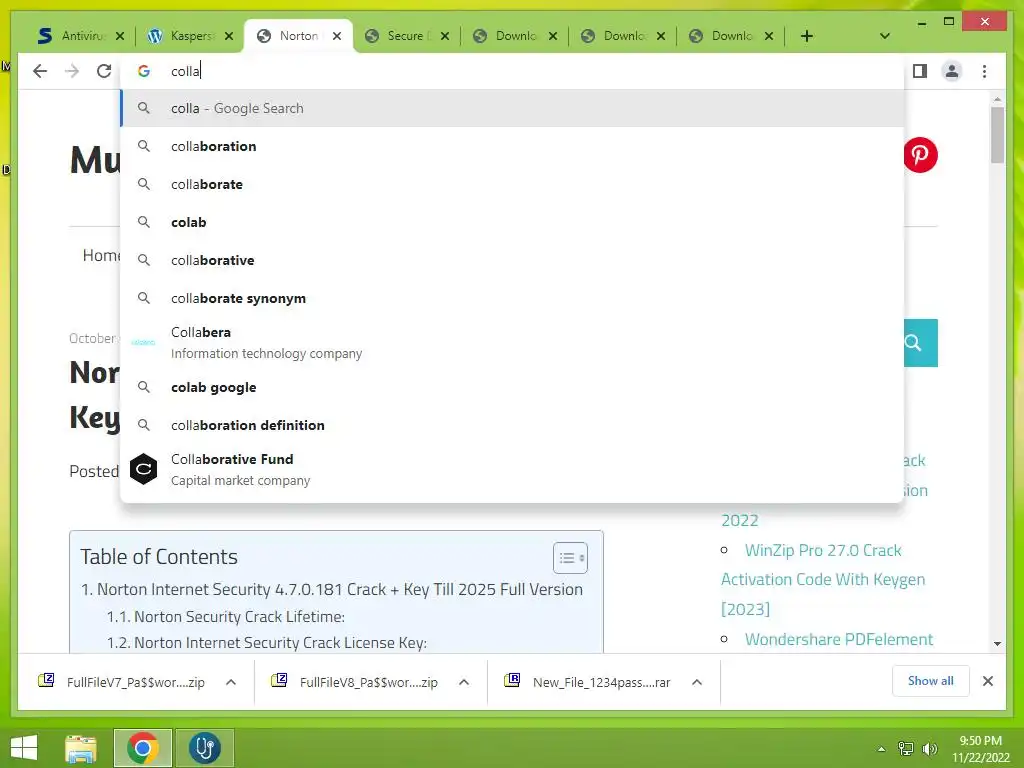Open Wondershare PDFelement link
The height and width of the screenshot is (768, 1024).
(x=839, y=639)
